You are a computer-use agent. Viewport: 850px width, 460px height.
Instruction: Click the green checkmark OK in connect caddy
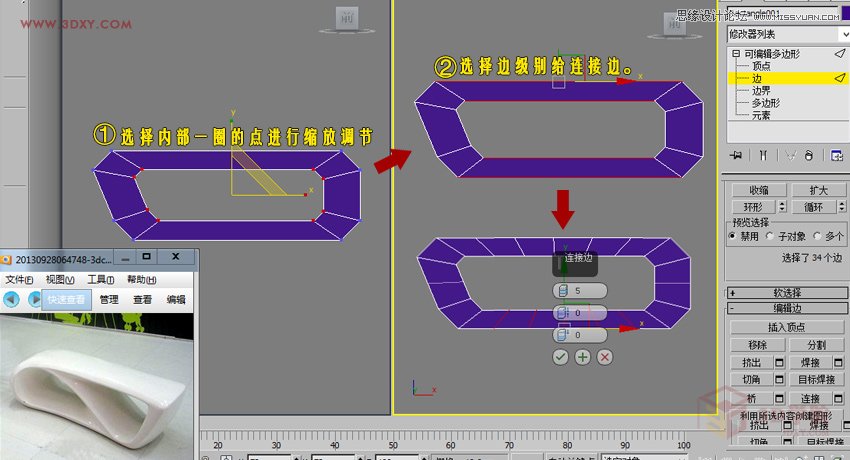tap(560, 356)
